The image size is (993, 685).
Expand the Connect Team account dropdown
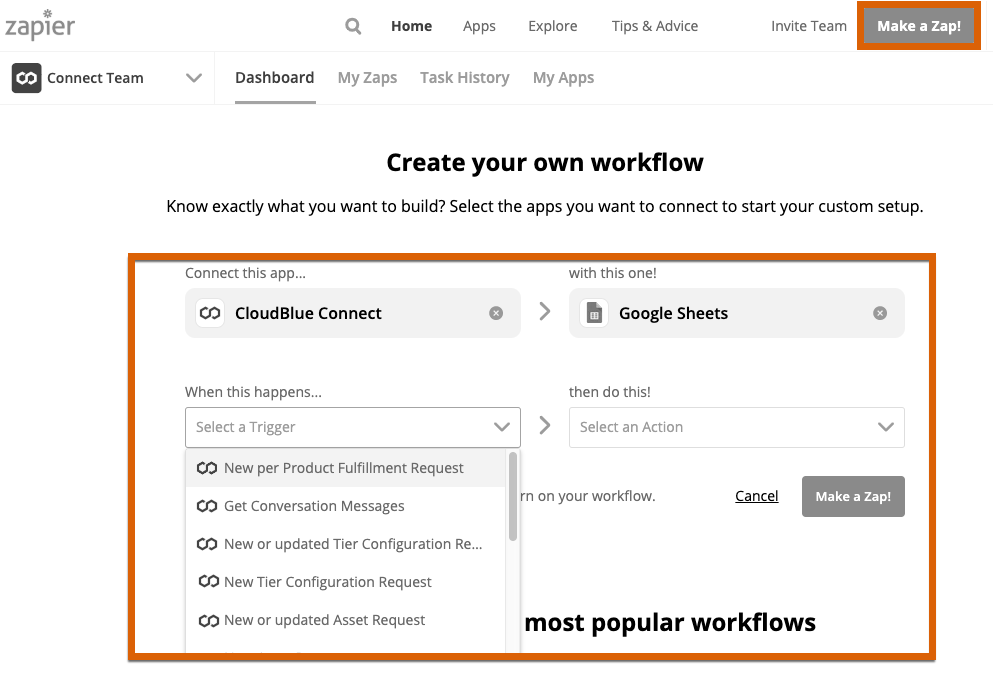(194, 78)
